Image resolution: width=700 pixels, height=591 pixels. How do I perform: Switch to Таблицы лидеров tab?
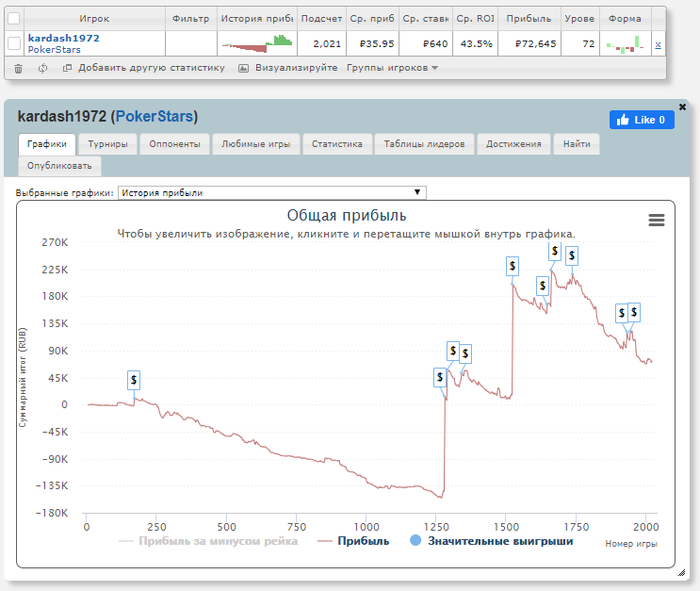click(x=424, y=144)
